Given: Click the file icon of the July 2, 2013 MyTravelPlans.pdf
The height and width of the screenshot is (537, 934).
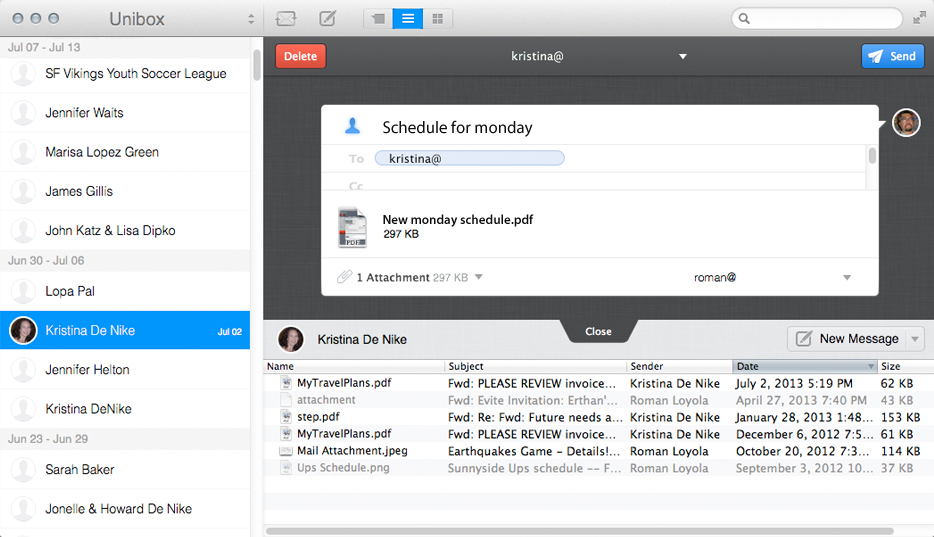Looking at the screenshot, I should pyautogui.click(x=287, y=383).
